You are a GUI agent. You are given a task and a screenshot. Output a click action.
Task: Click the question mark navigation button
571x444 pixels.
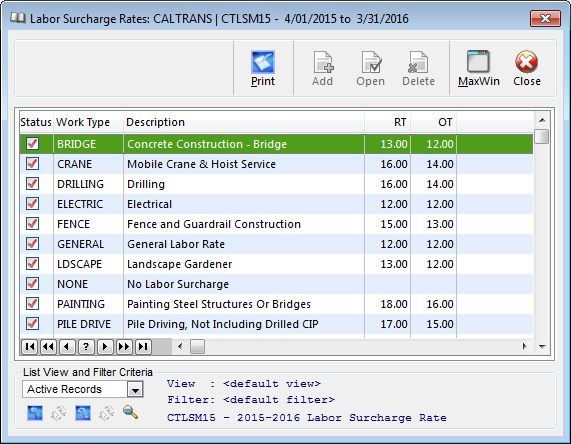click(86, 346)
